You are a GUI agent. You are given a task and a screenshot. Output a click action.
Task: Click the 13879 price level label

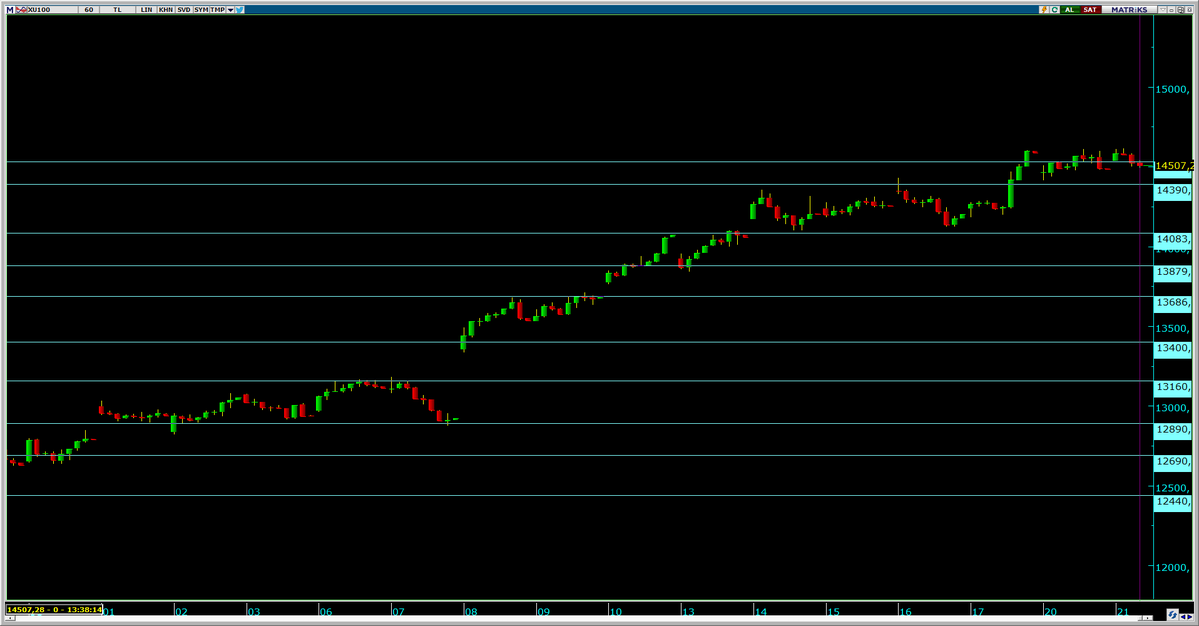[x=1172, y=272]
